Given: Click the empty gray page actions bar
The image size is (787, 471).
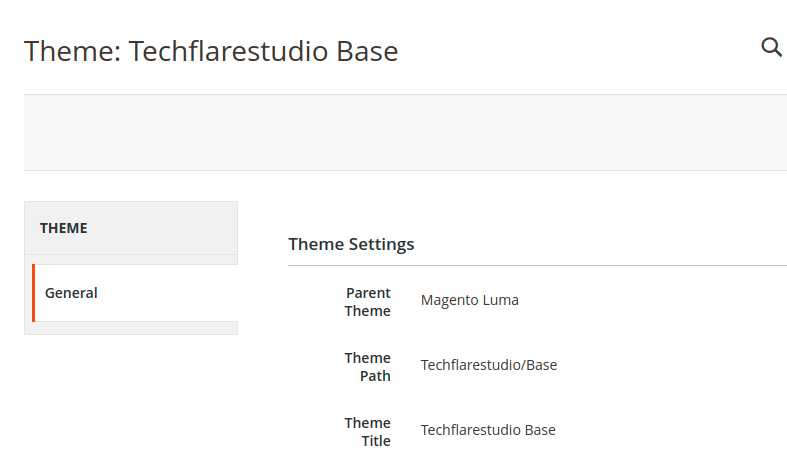Looking at the screenshot, I should point(406,133).
